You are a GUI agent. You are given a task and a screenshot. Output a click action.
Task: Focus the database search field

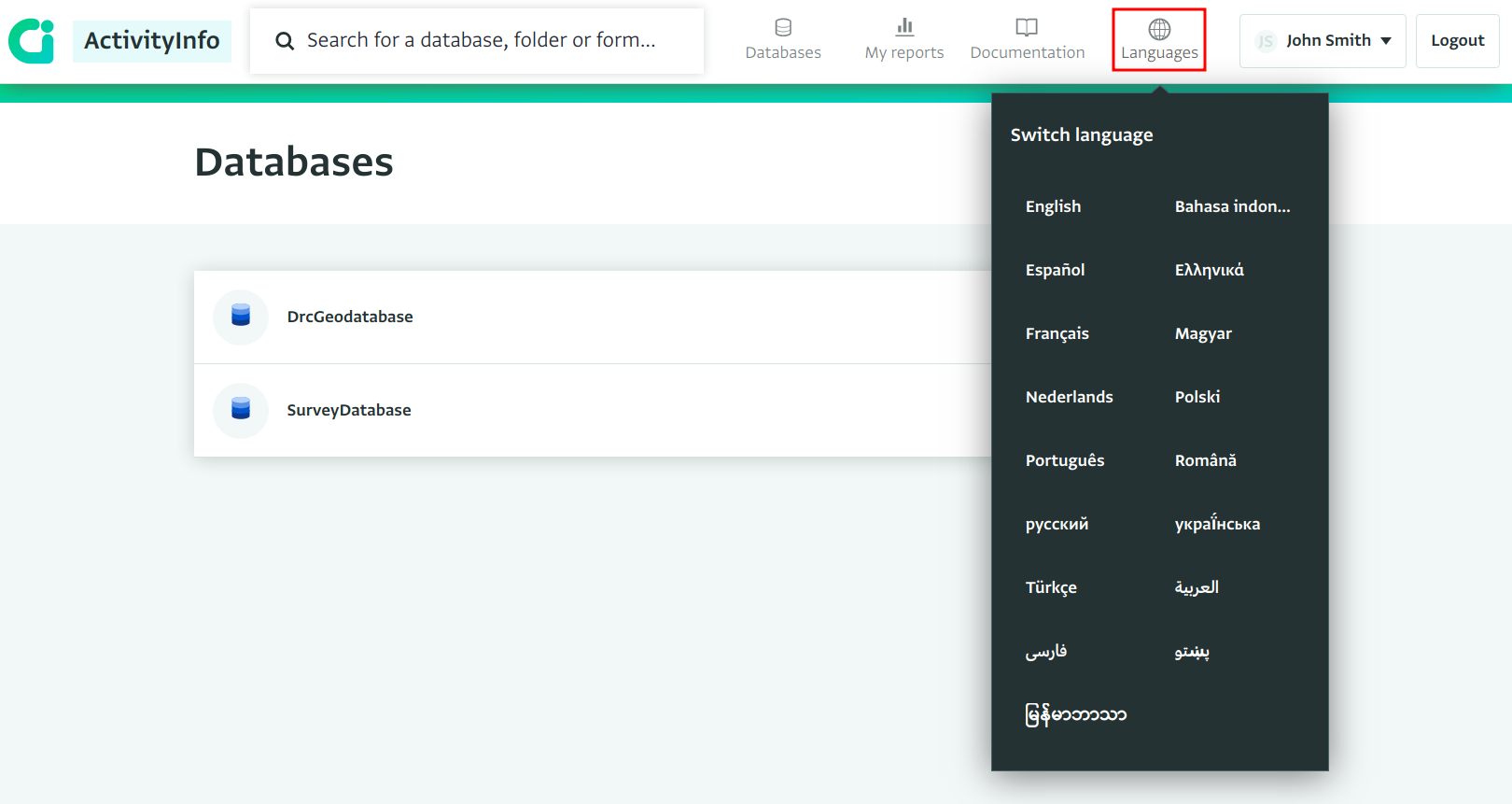click(477, 41)
